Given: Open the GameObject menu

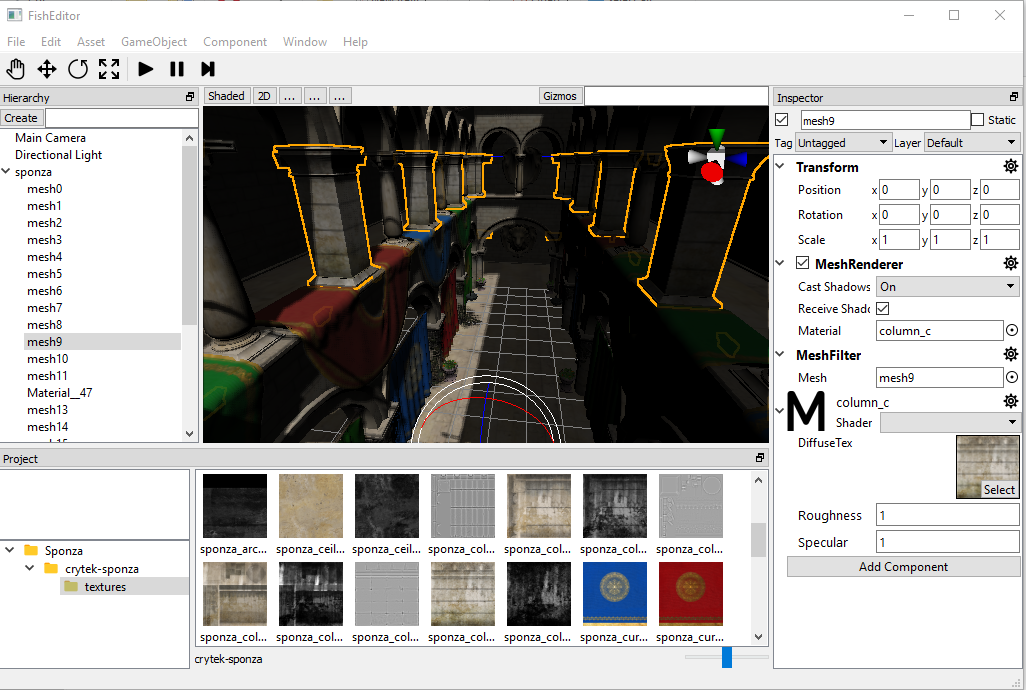Looking at the screenshot, I should coord(154,42).
